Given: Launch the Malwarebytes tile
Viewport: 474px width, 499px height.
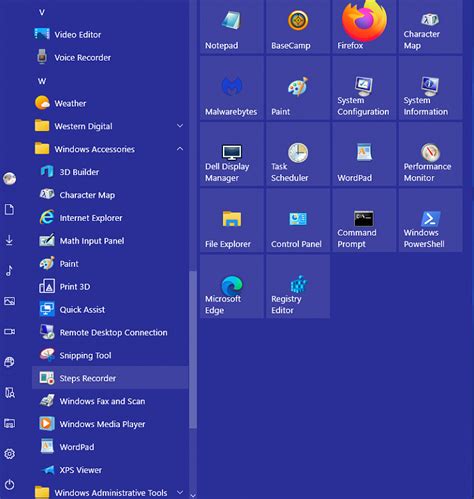Looking at the screenshot, I should click(232, 88).
